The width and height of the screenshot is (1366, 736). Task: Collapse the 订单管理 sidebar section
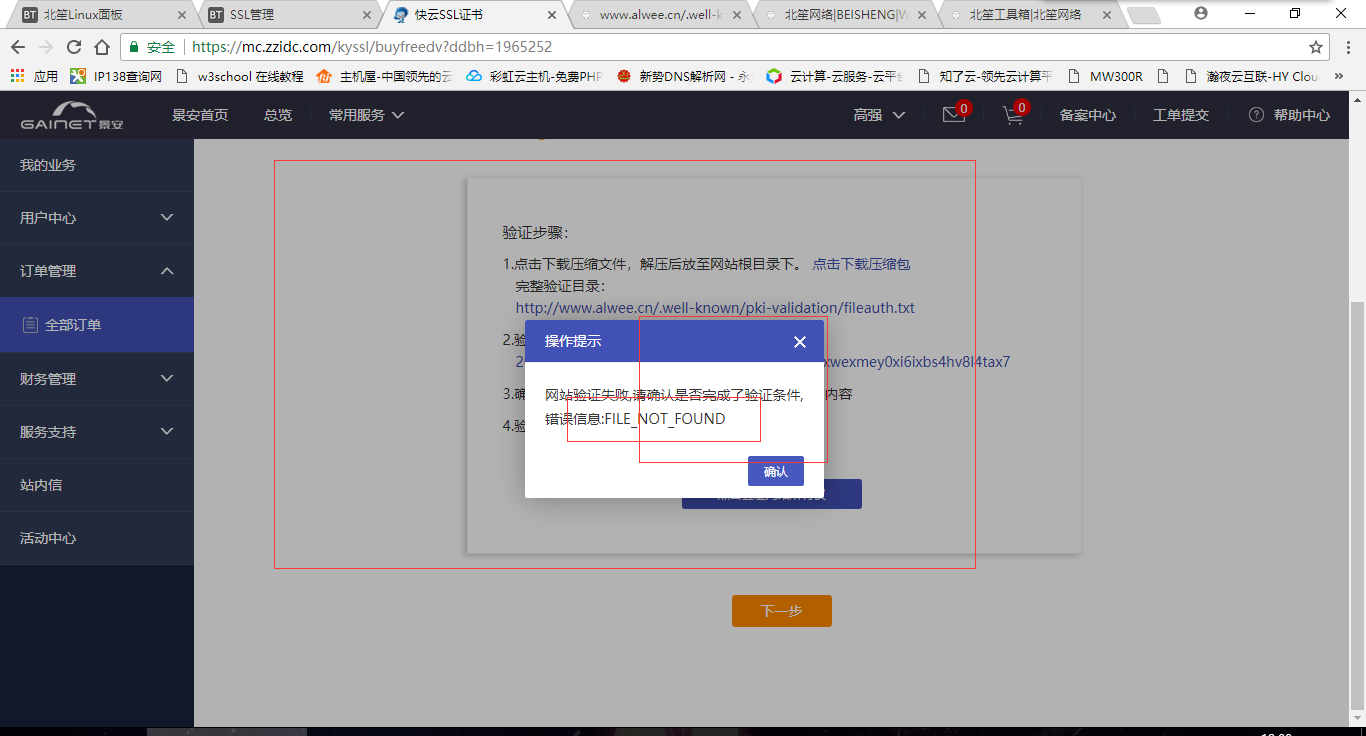click(97, 271)
